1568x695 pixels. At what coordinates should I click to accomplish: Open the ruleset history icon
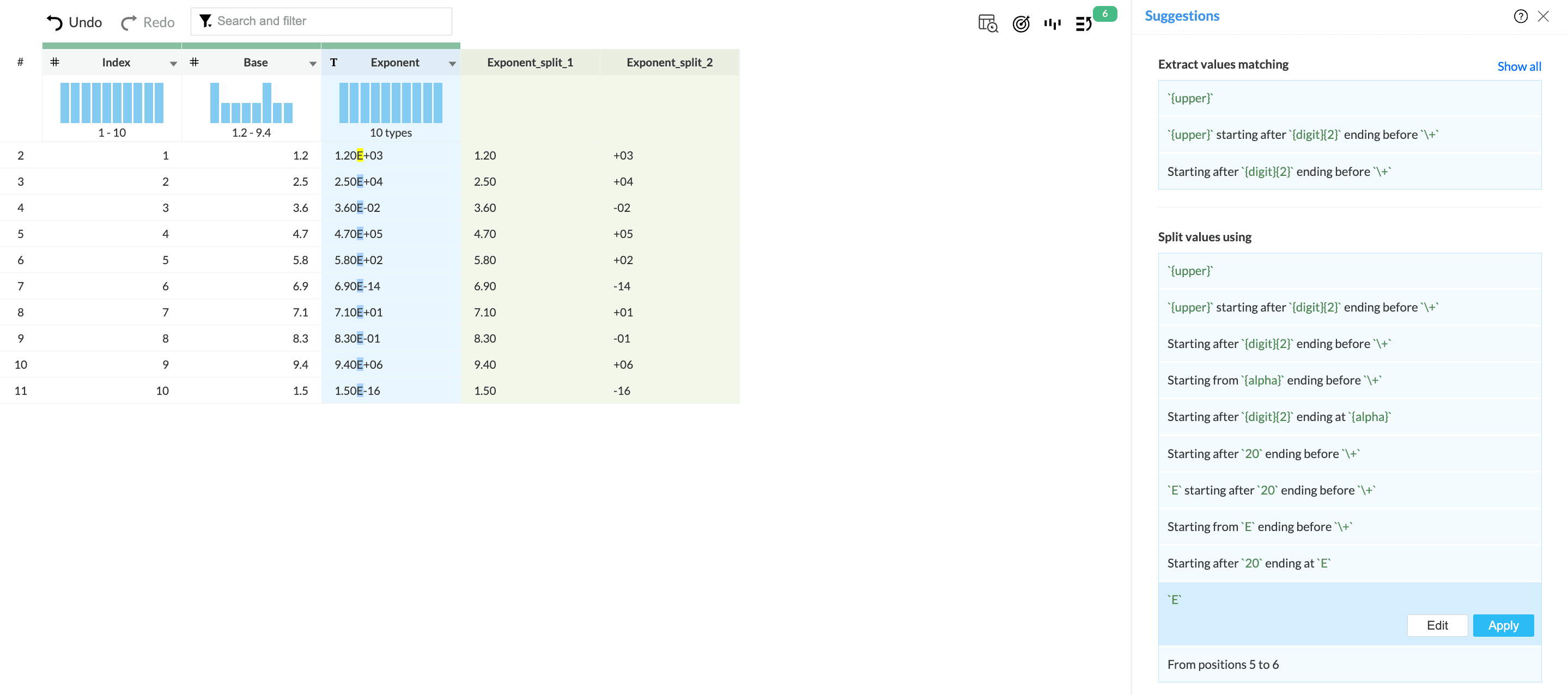click(1084, 23)
